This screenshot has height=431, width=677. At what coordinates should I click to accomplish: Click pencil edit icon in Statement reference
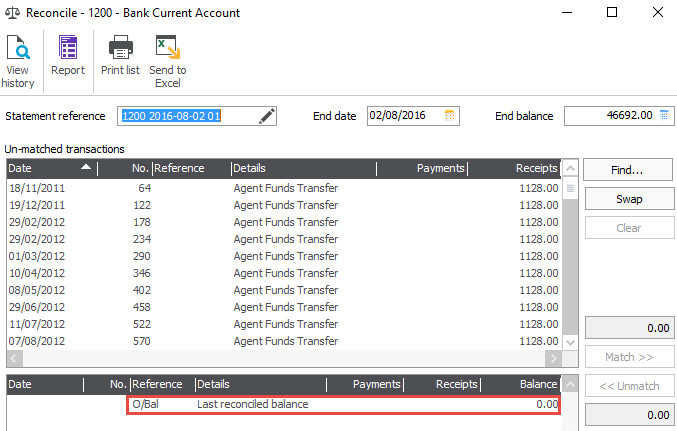pos(266,116)
